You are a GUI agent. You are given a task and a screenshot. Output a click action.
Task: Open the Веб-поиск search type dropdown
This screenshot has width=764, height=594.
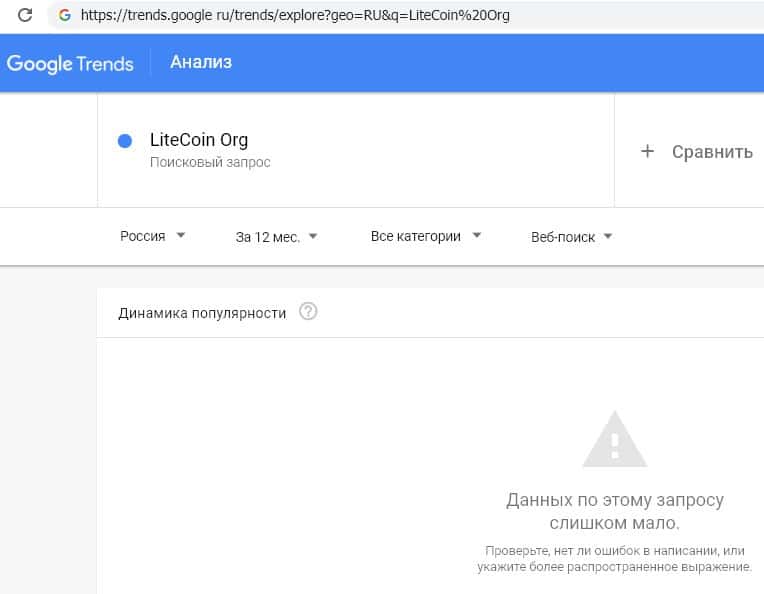point(572,237)
